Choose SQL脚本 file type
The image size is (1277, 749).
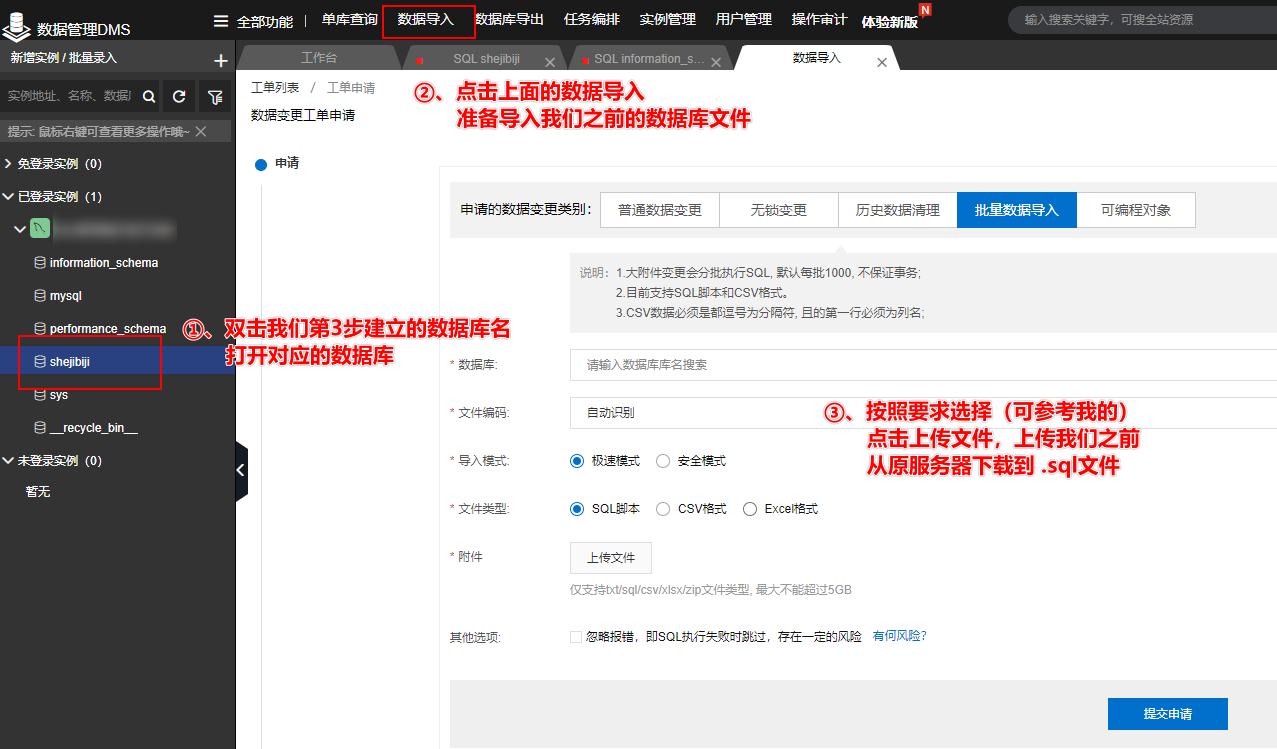coord(576,509)
